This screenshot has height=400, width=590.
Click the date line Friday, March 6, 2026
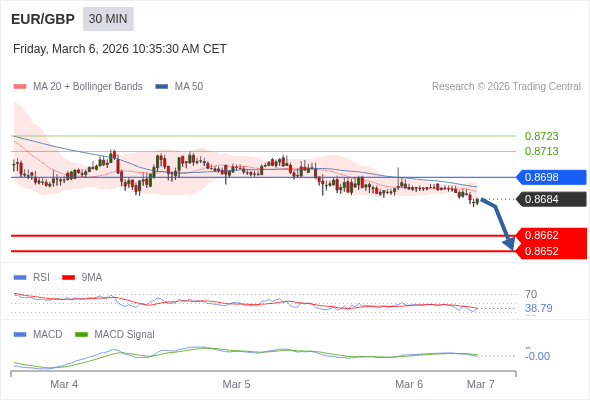click(120, 49)
